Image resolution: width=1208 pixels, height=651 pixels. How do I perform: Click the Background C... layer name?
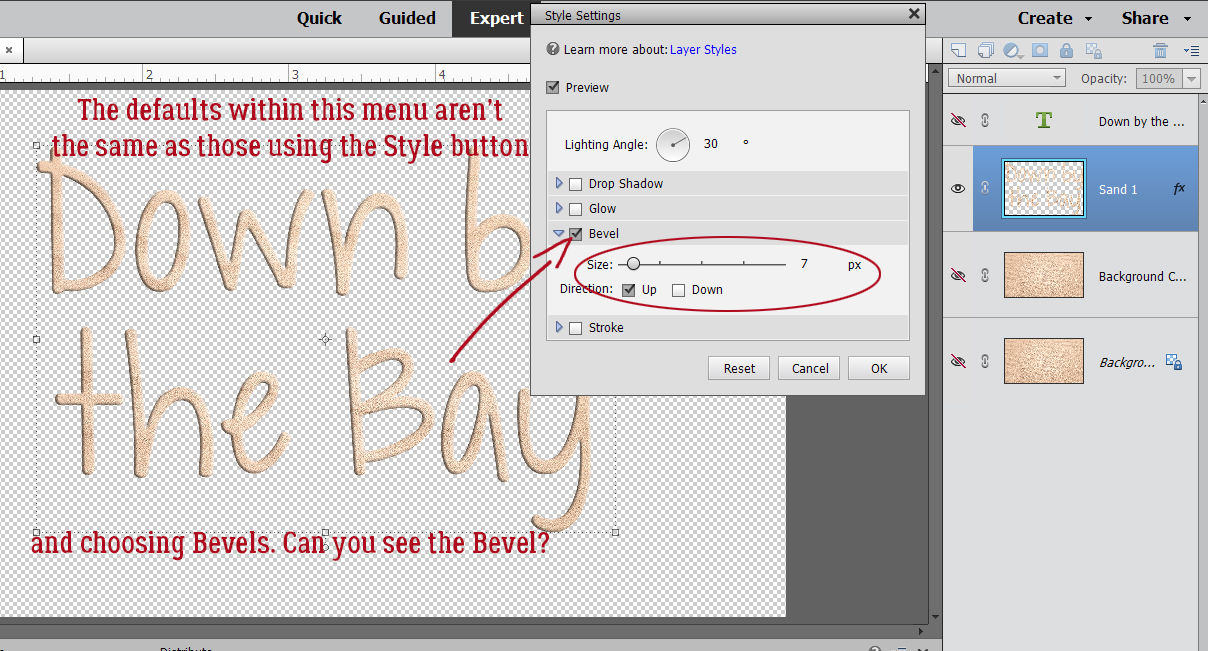tap(1143, 276)
